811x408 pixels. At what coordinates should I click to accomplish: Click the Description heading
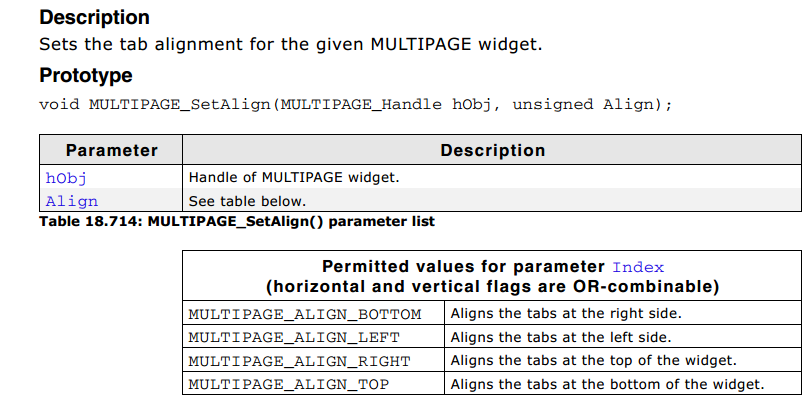tap(95, 17)
